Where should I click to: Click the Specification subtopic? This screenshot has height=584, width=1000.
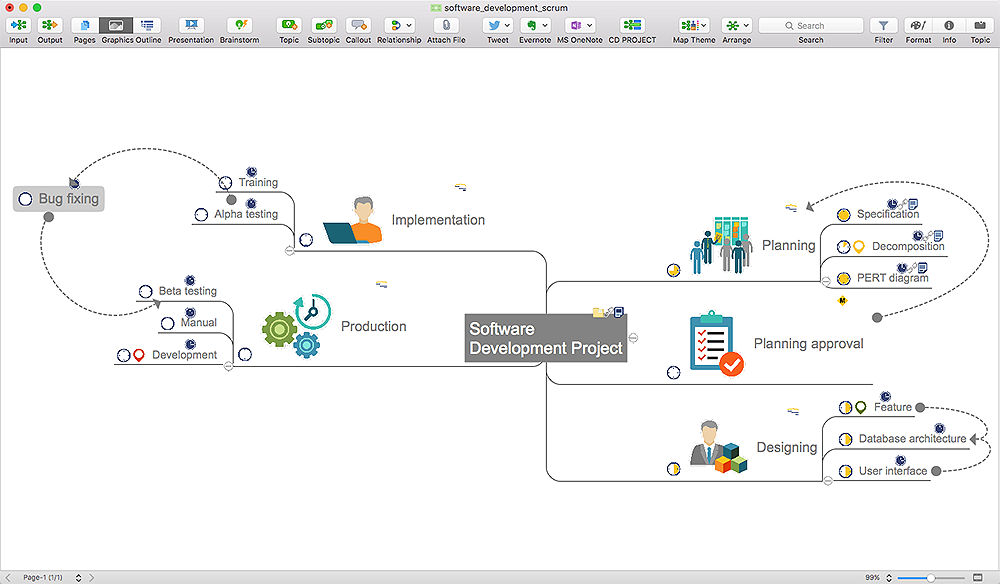point(888,214)
